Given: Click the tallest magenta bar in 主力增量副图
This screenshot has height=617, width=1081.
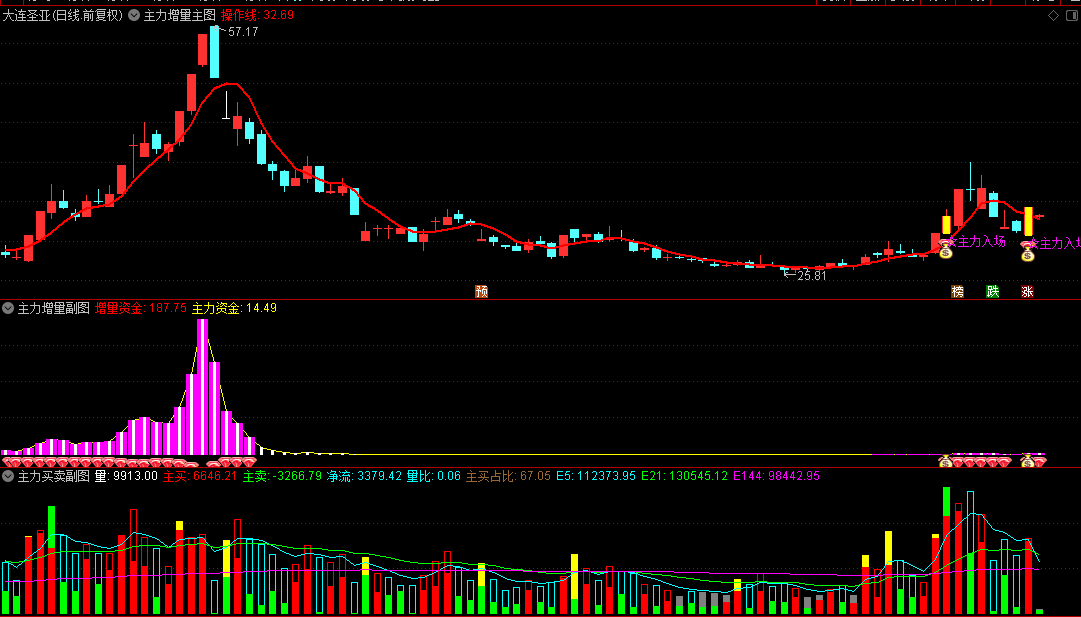Looking at the screenshot, I should (203, 387).
